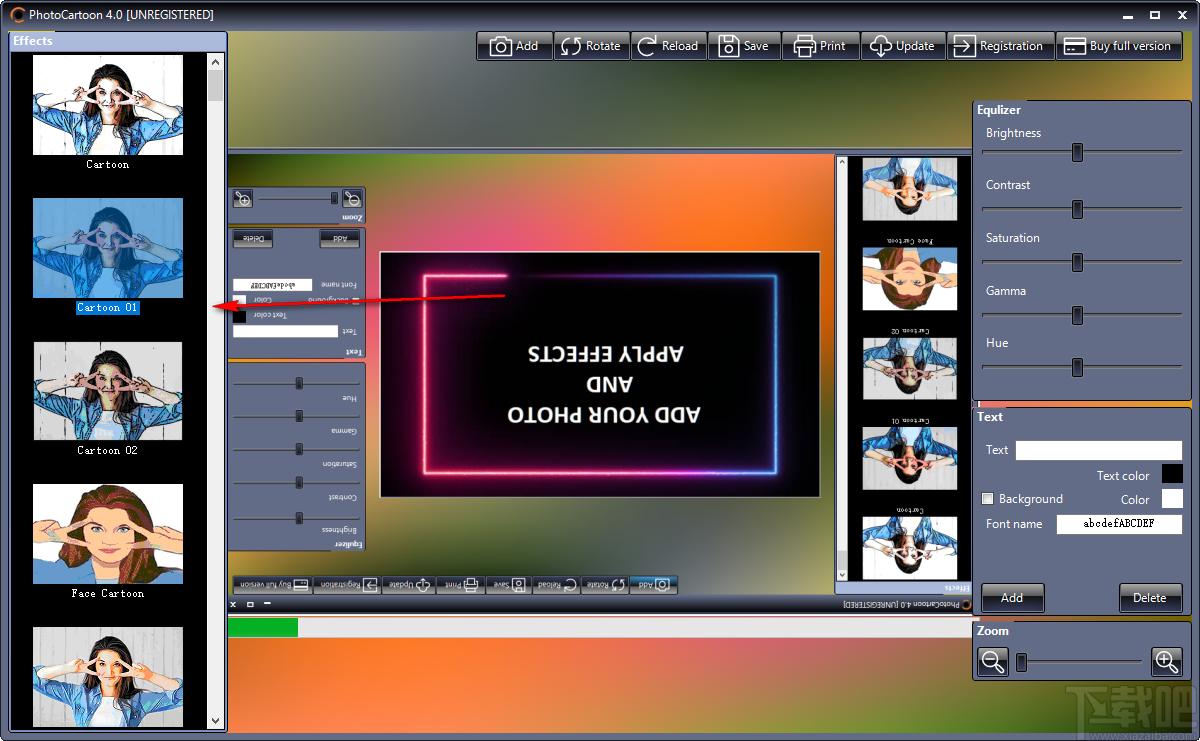
Task: Click the Gamma slider handle
Action: (1077, 315)
